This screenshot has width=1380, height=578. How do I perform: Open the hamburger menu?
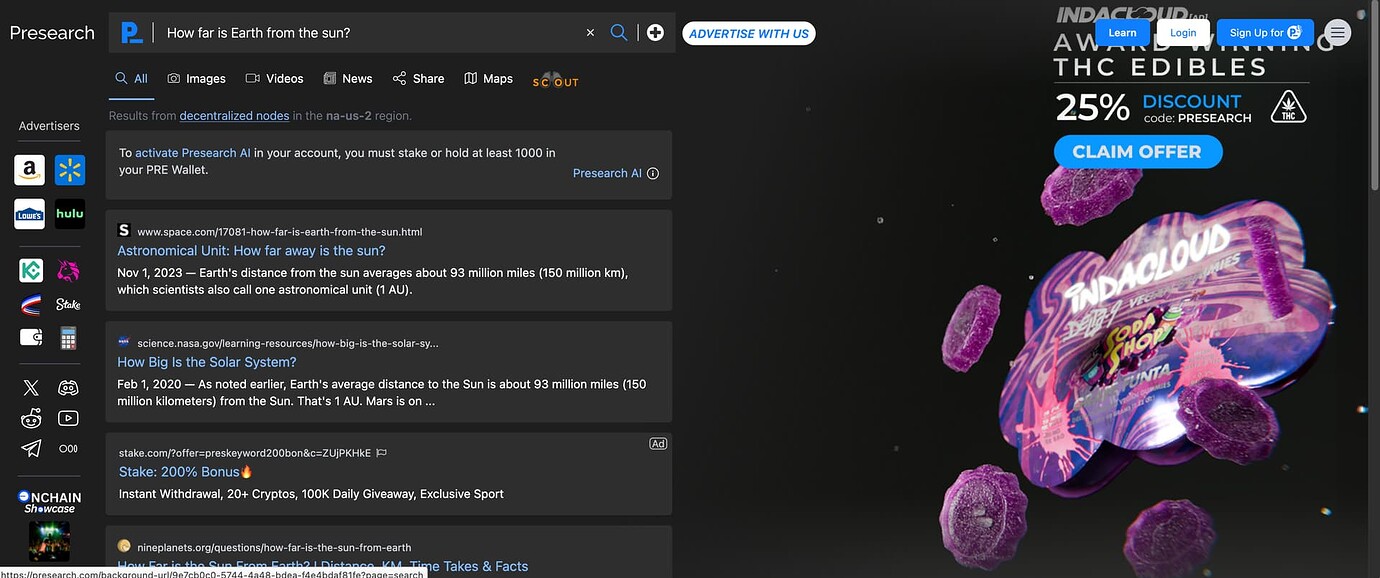1337,33
